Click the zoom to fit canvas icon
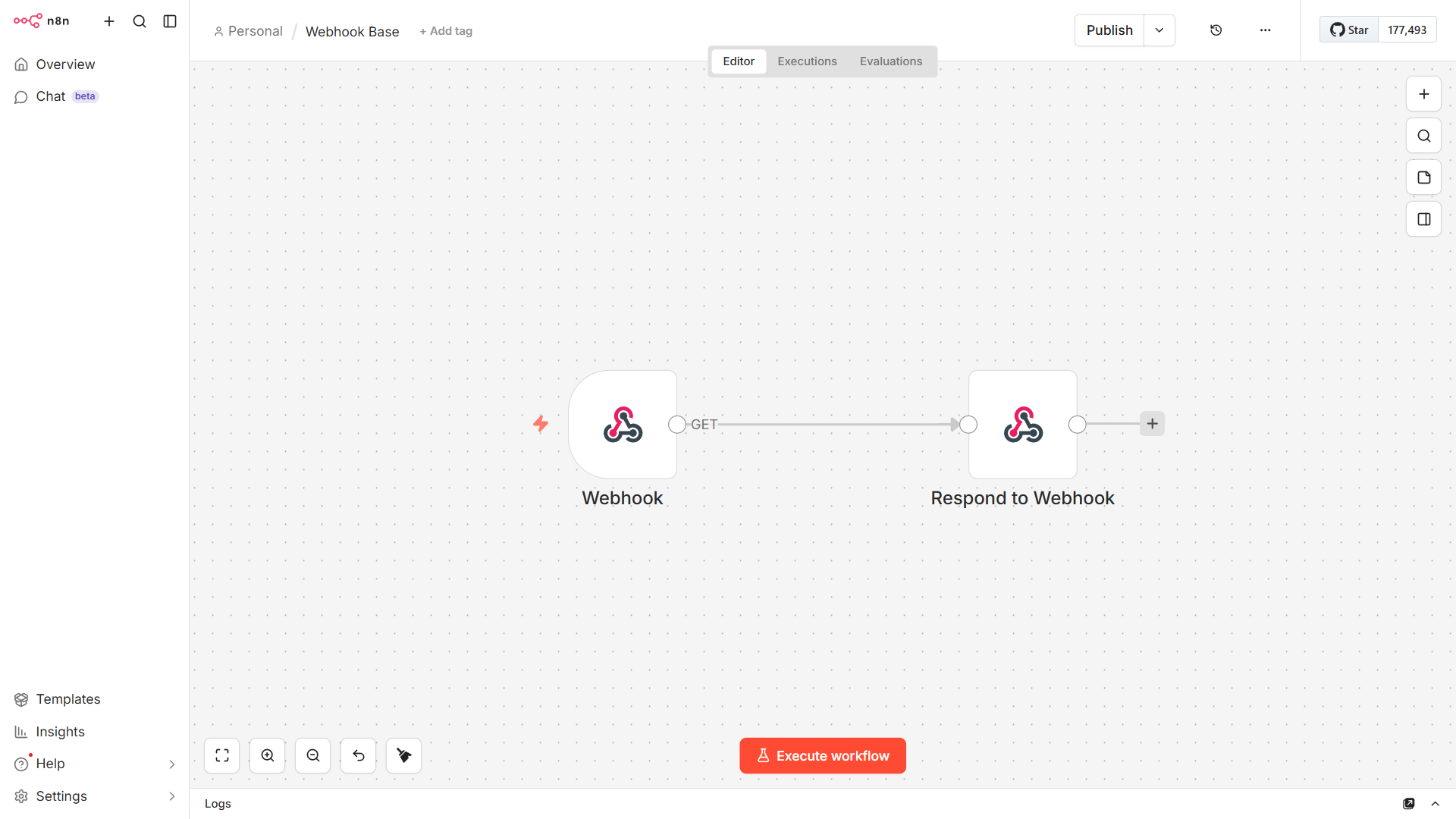Image resolution: width=1456 pixels, height=819 pixels. [x=222, y=755]
